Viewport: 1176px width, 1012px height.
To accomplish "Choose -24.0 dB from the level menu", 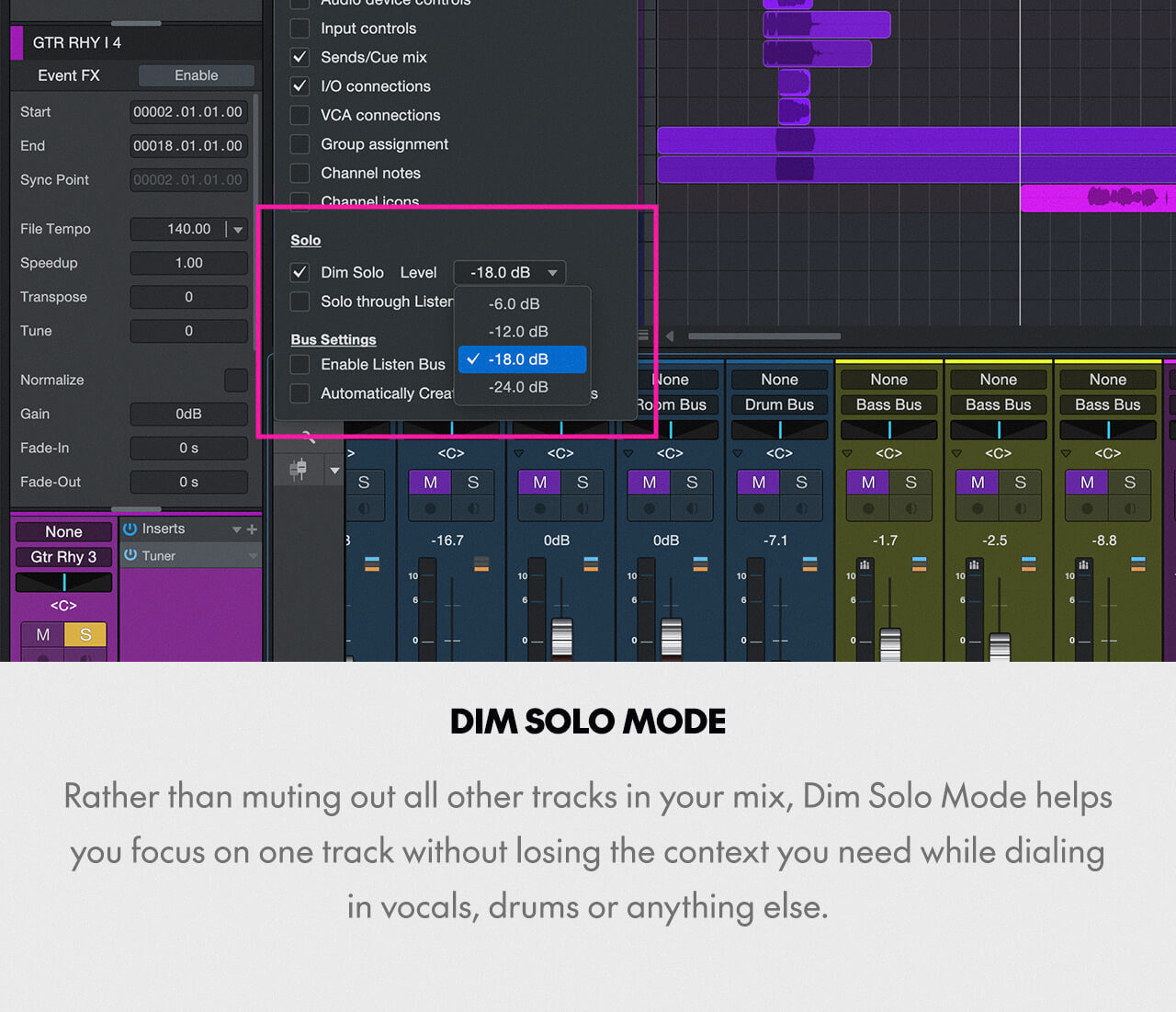I will coord(523,387).
